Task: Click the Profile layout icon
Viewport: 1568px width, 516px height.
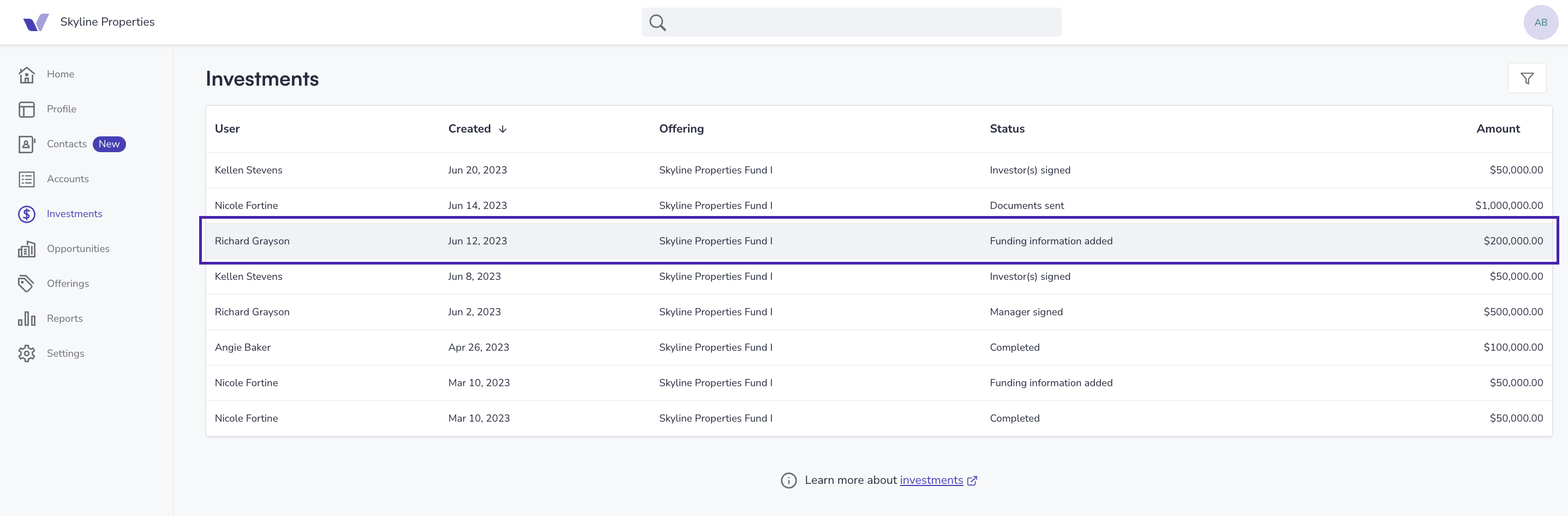Action: point(27,110)
